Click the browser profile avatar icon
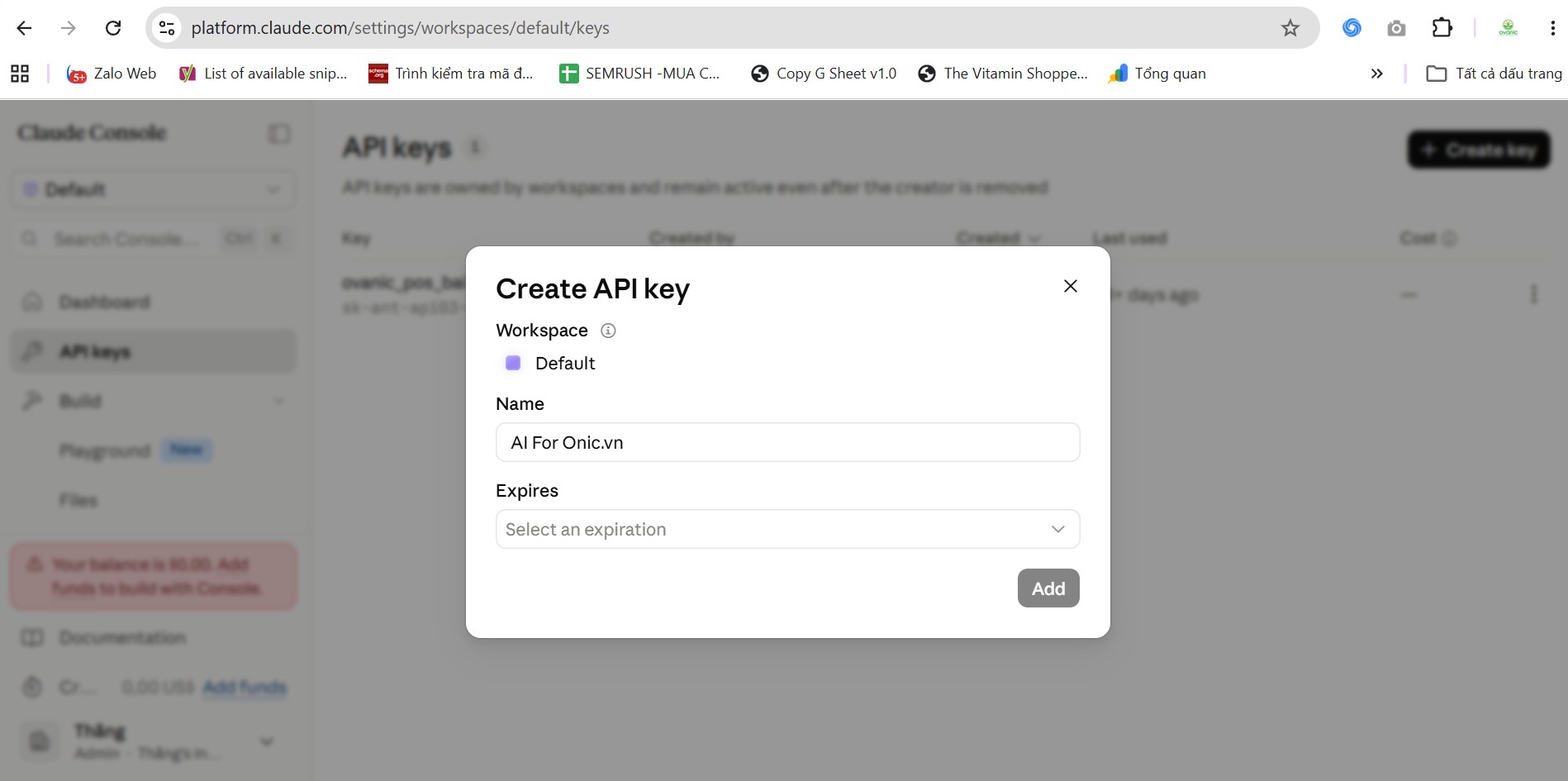The image size is (1568, 781). click(1508, 28)
